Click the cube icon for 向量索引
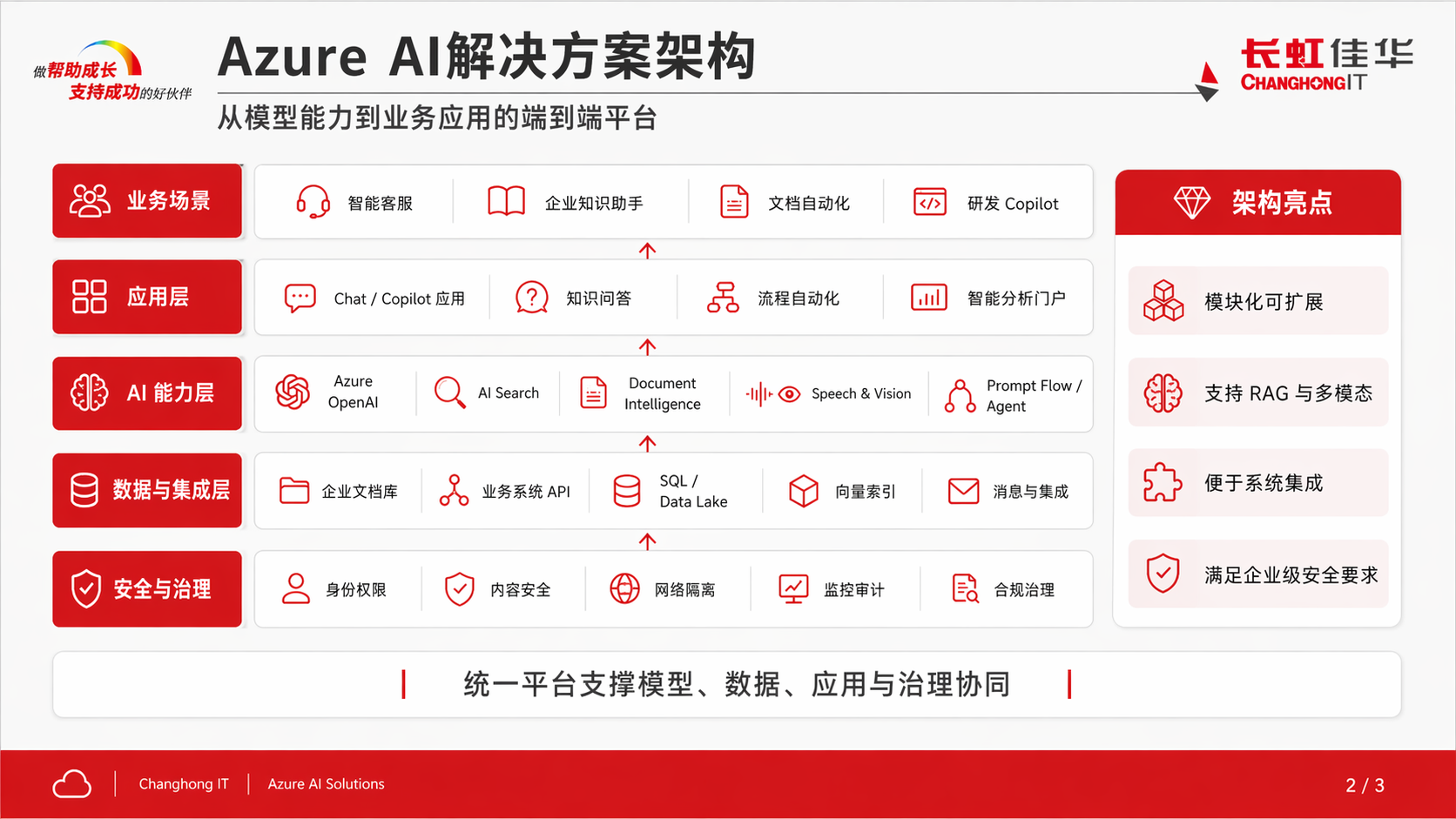The height and width of the screenshot is (819, 1456). pos(803,491)
